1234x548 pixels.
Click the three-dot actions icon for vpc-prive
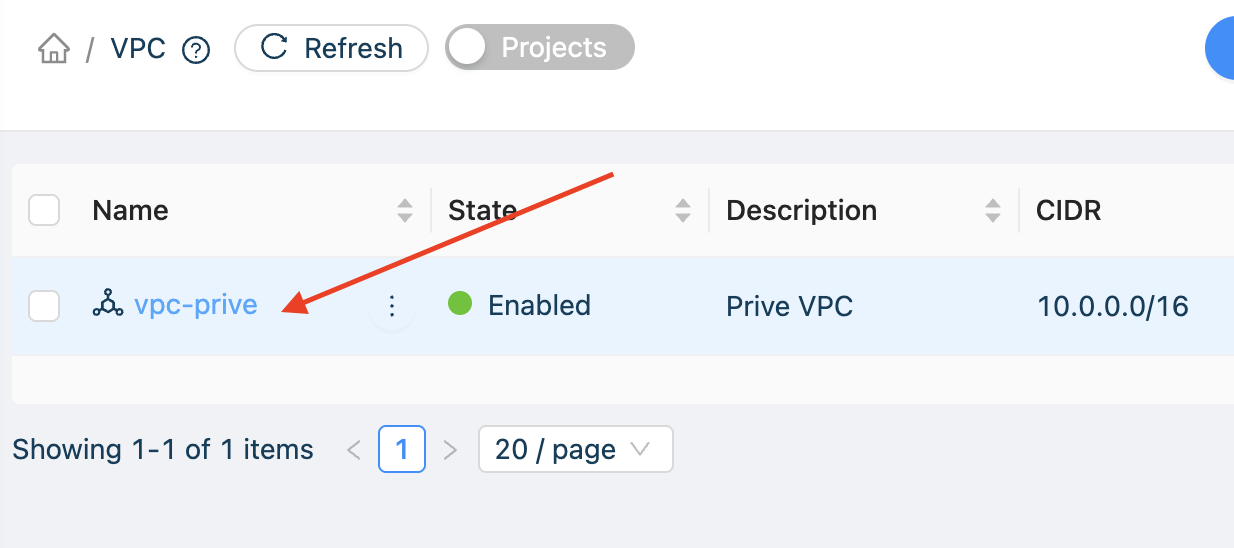click(x=392, y=306)
